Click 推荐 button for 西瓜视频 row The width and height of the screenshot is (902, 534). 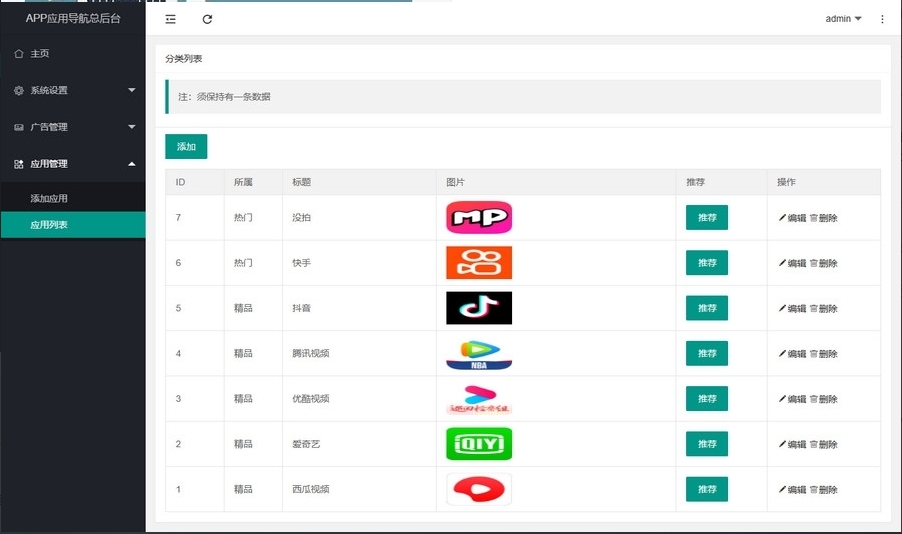[x=706, y=489]
